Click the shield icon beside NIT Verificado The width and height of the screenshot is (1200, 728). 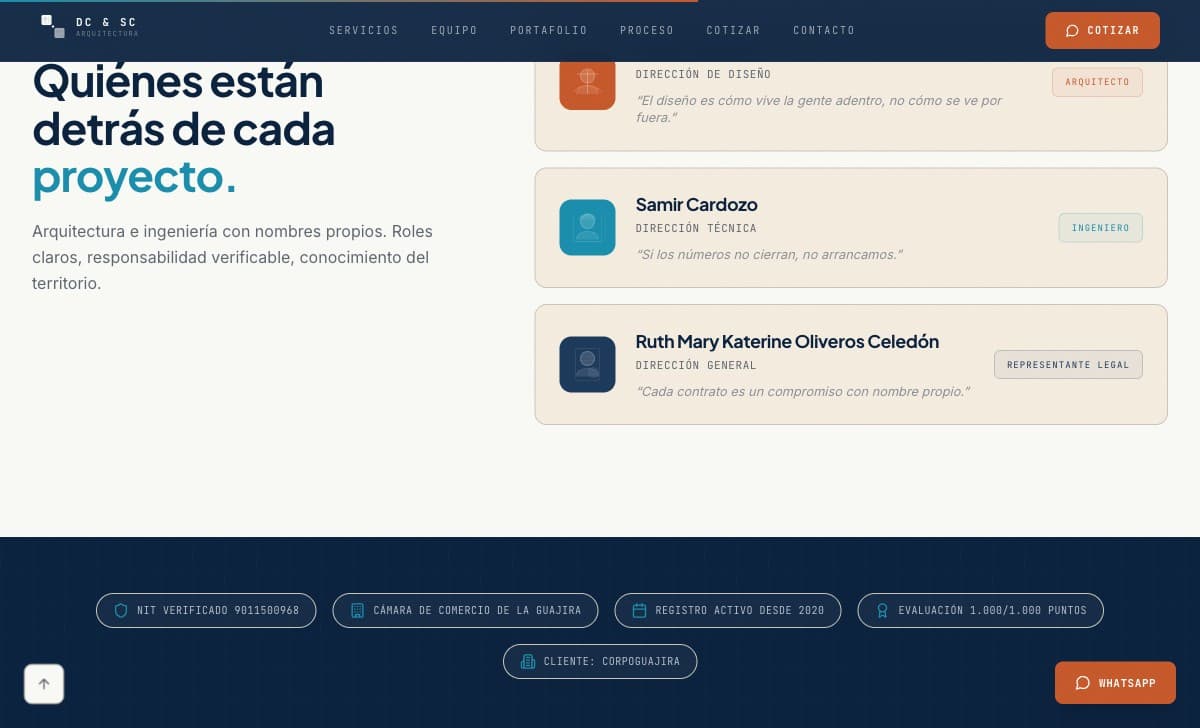(121, 610)
